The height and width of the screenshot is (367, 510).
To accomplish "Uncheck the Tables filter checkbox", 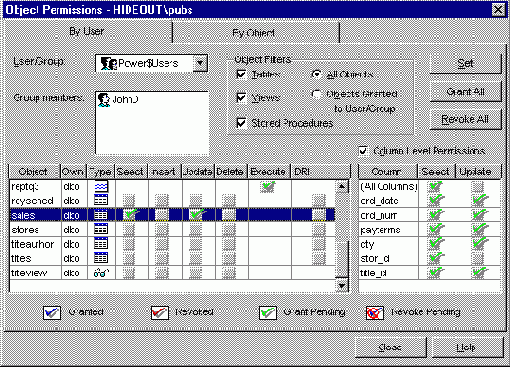I will click(x=241, y=74).
